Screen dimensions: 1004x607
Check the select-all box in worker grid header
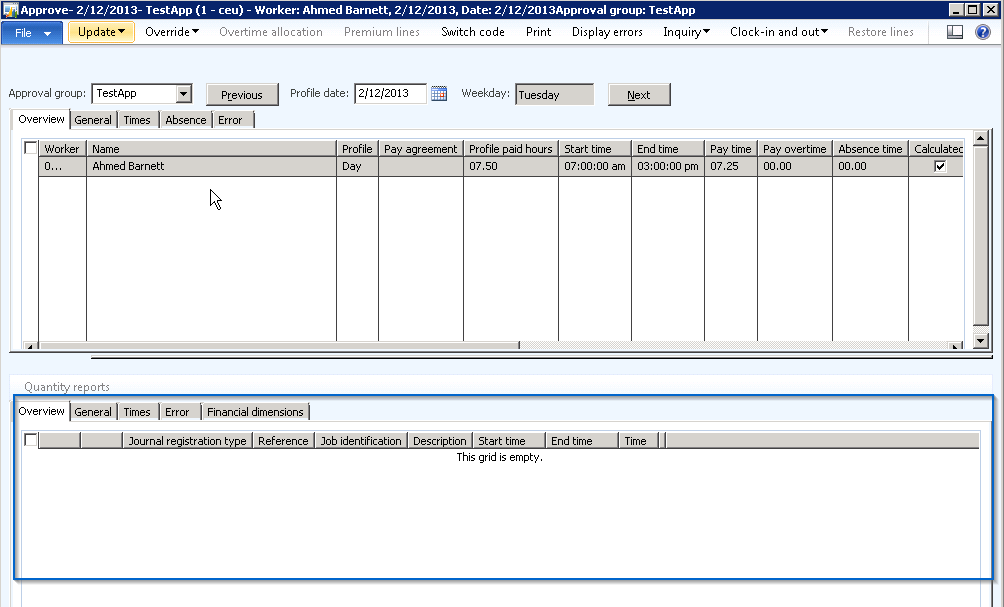click(x=31, y=149)
